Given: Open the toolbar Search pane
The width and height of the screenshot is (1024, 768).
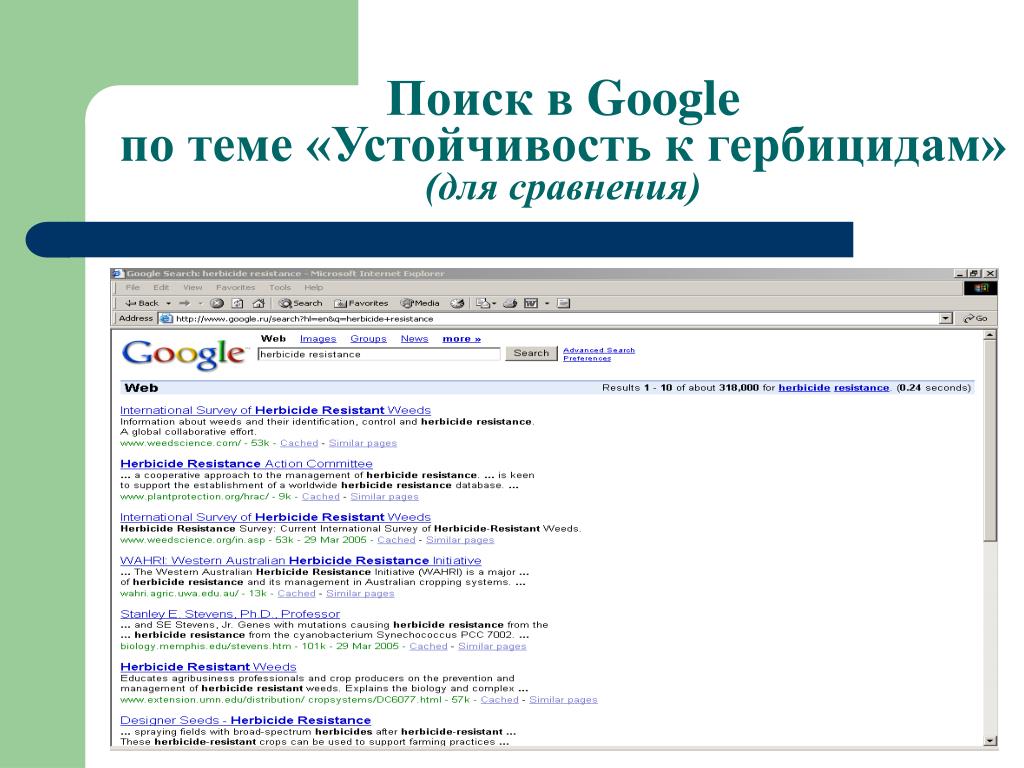Looking at the screenshot, I should coord(300,303).
